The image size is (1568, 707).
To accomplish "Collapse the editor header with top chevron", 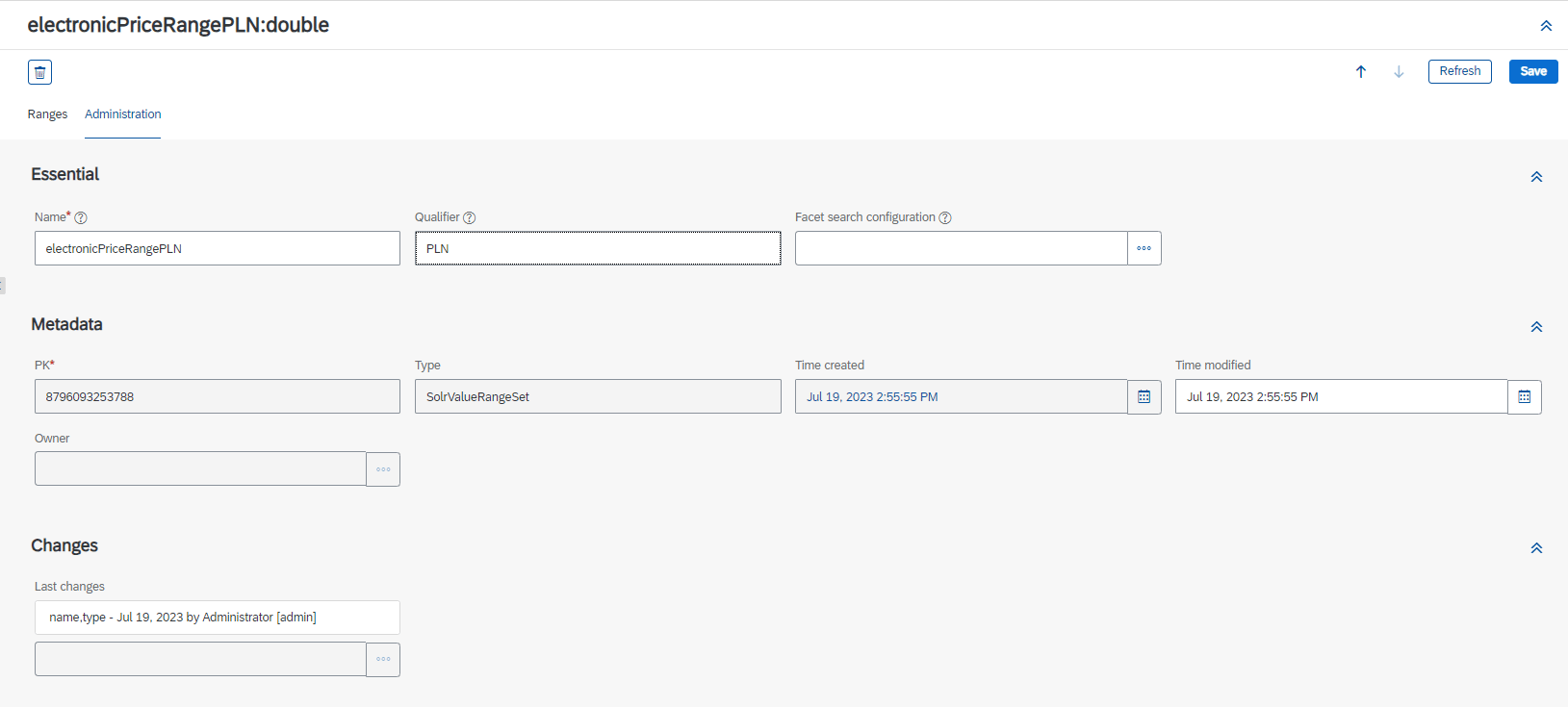I will [x=1546, y=25].
